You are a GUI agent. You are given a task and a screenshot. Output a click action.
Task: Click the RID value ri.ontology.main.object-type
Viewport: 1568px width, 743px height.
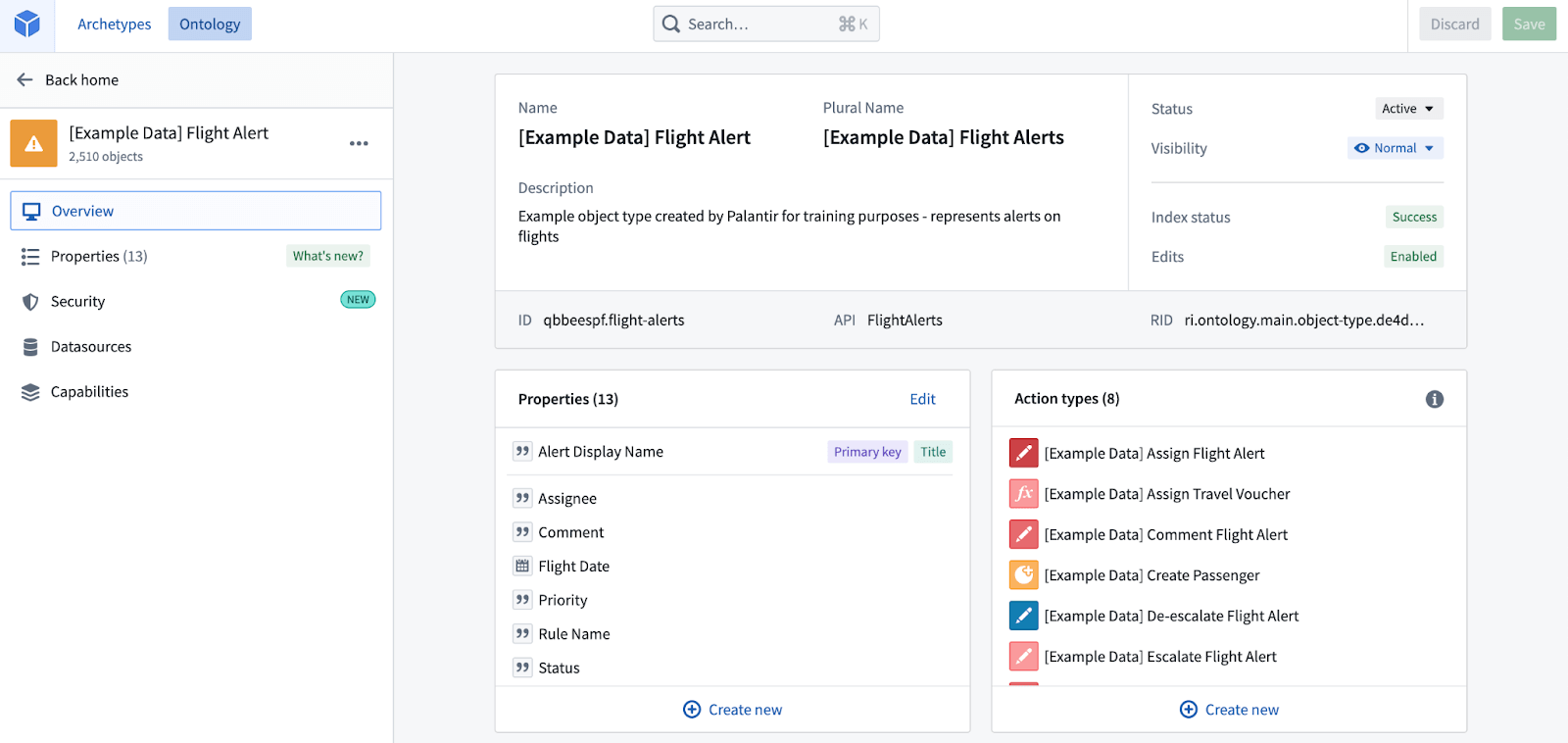(1304, 320)
